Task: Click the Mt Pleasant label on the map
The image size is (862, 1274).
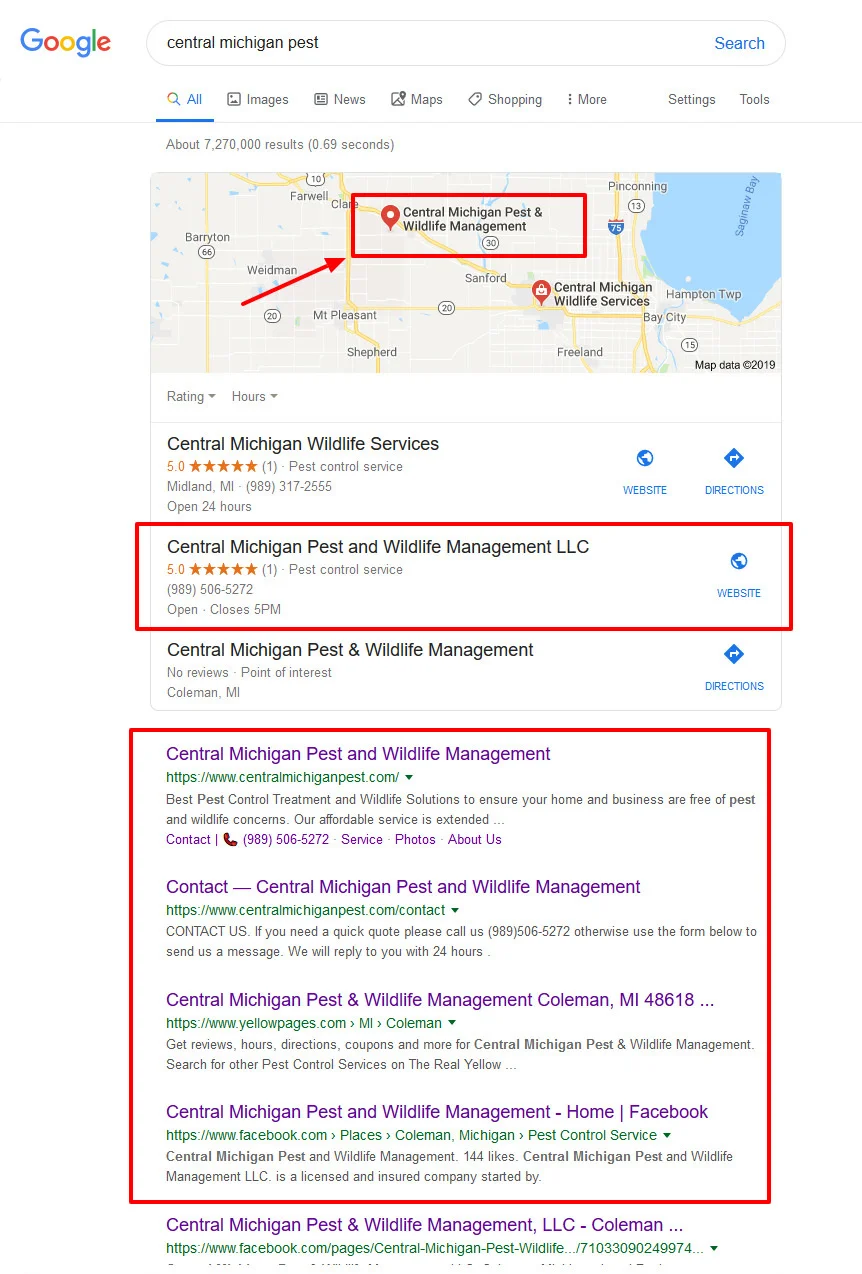Action: pyautogui.click(x=345, y=315)
